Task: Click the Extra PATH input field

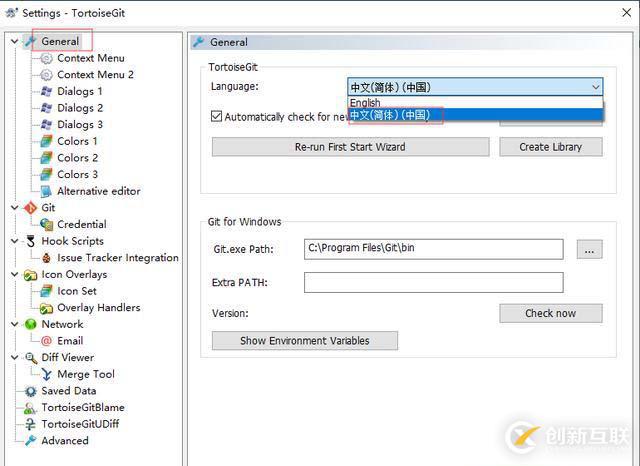Action: point(433,283)
